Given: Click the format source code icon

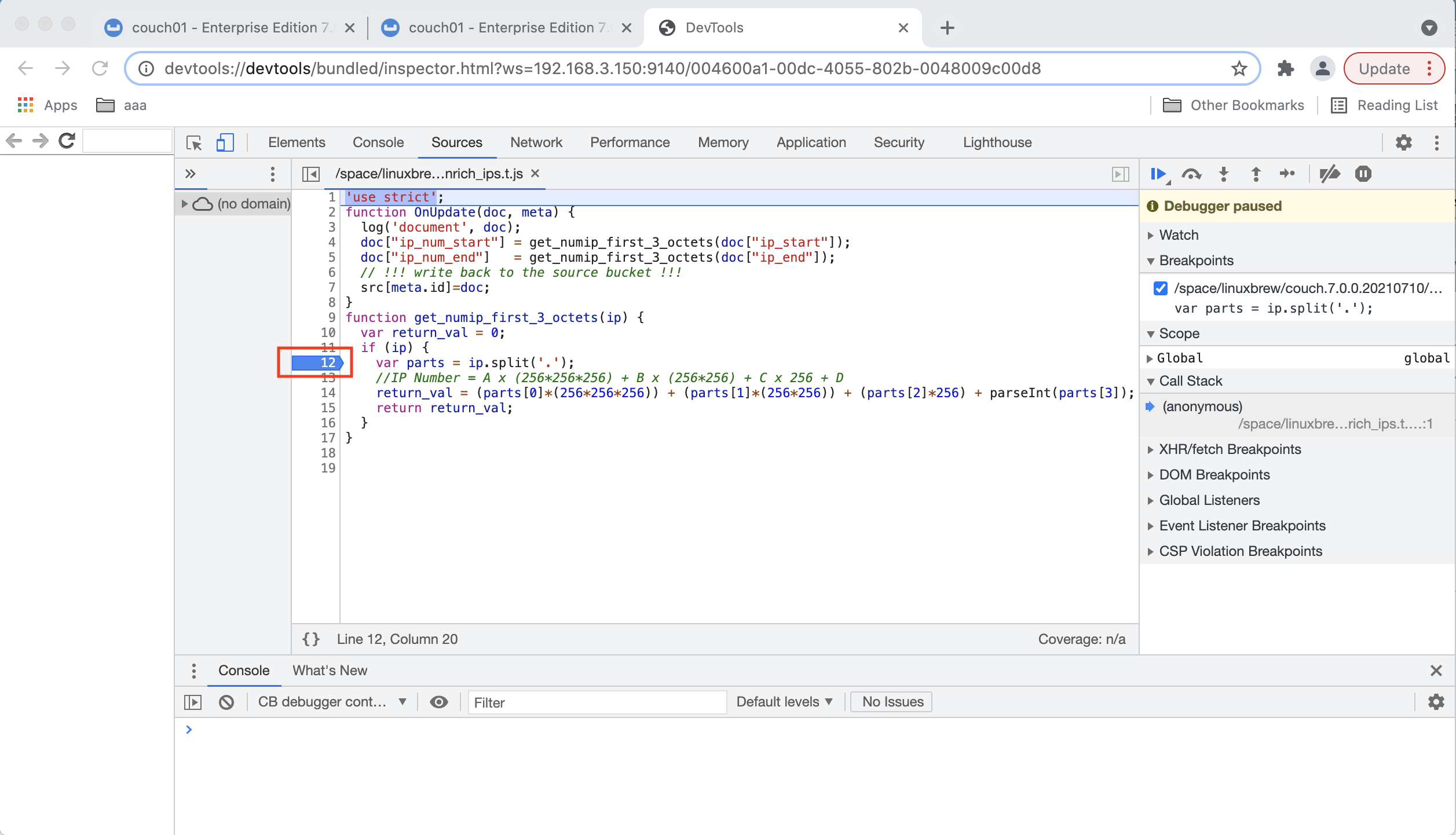Looking at the screenshot, I should click(310, 639).
